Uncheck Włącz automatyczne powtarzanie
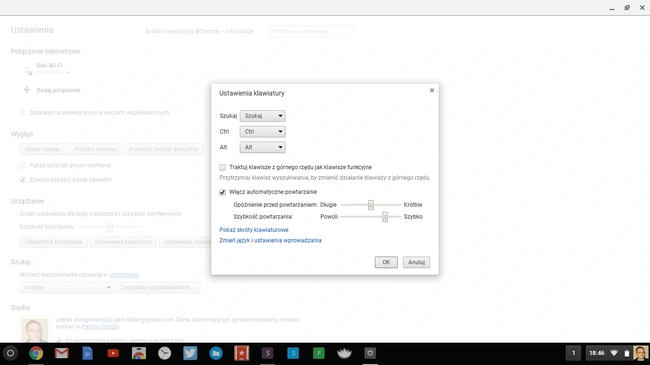The width and height of the screenshot is (650, 365). tap(223, 192)
